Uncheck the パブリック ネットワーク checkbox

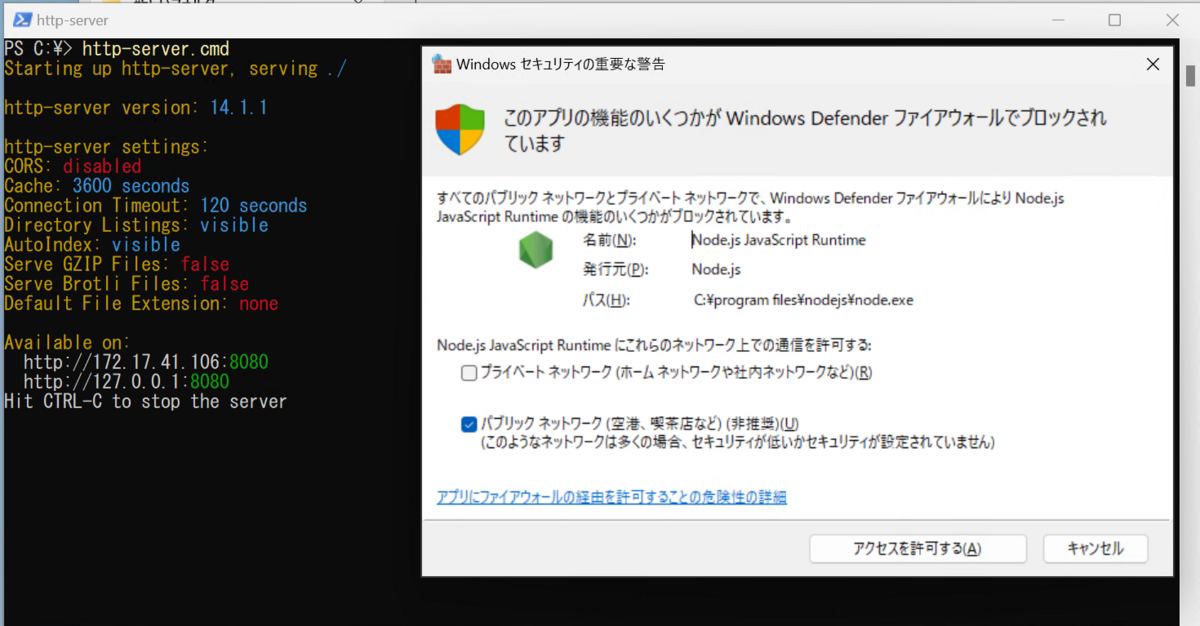[469, 424]
